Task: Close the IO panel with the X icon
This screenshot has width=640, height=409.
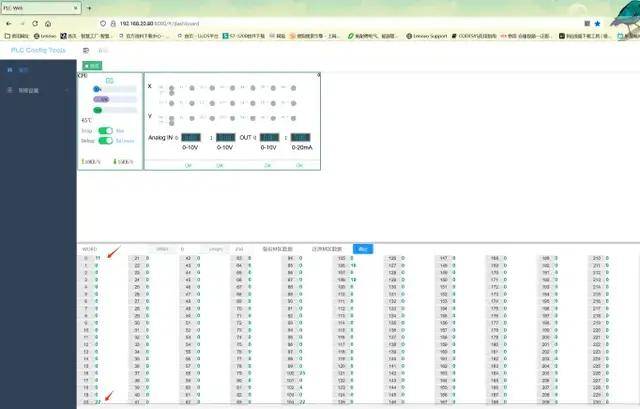Action: [x=318, y=76]
